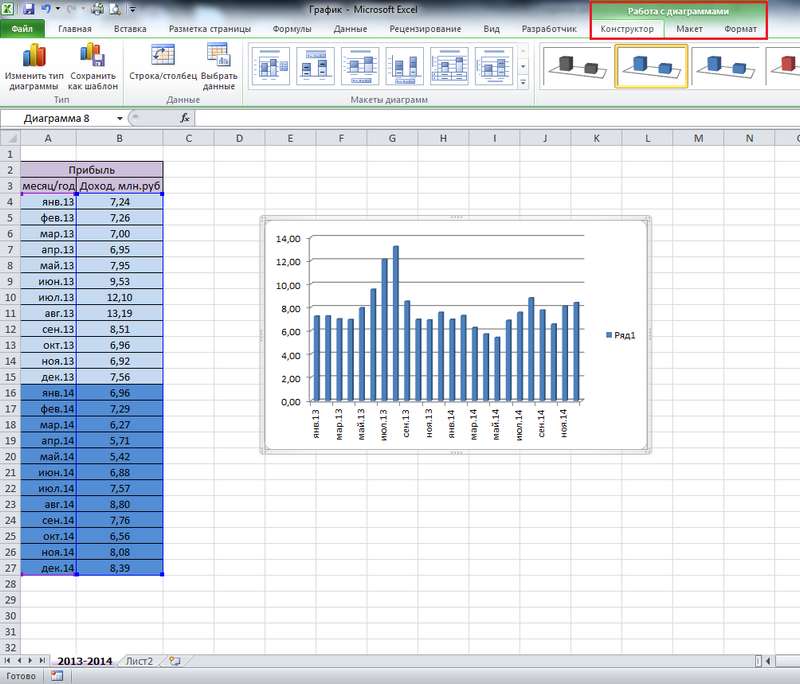The width and height of the screenshot is (800, 684).
Task: Open the Вид ribbon tab
Action: point(491,29)
